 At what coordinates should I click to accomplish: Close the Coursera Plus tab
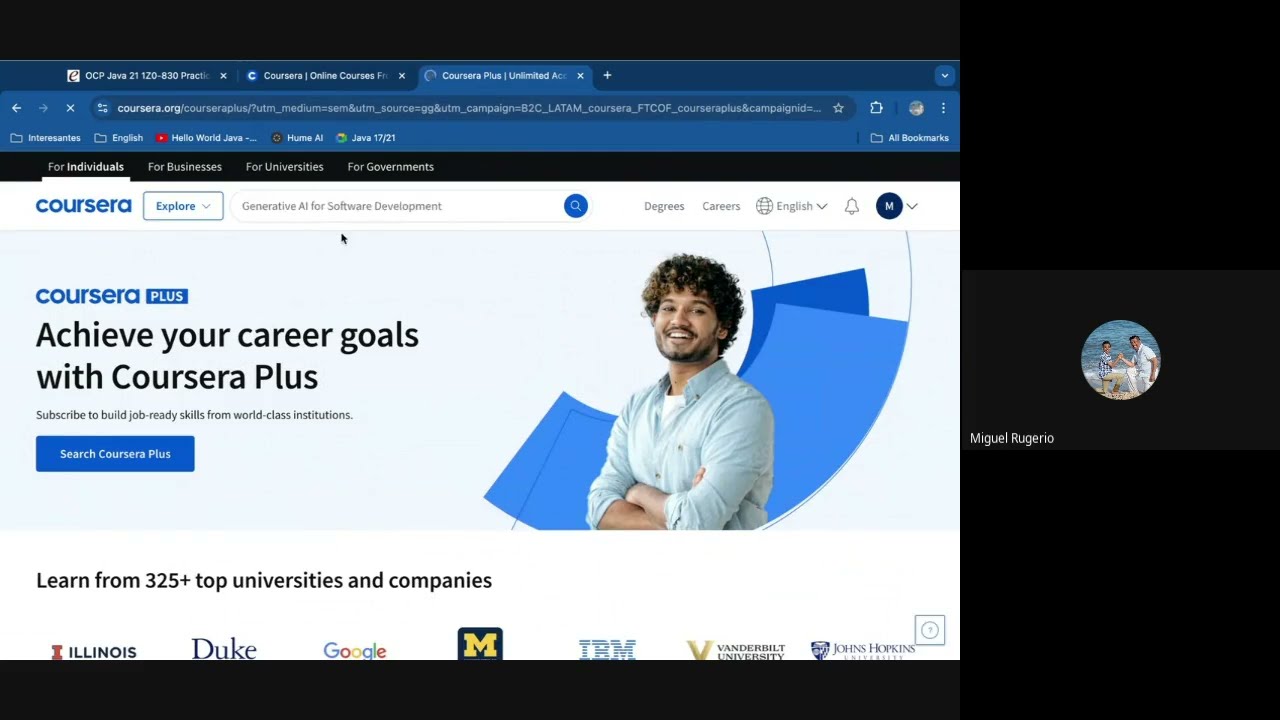[580, 76]
